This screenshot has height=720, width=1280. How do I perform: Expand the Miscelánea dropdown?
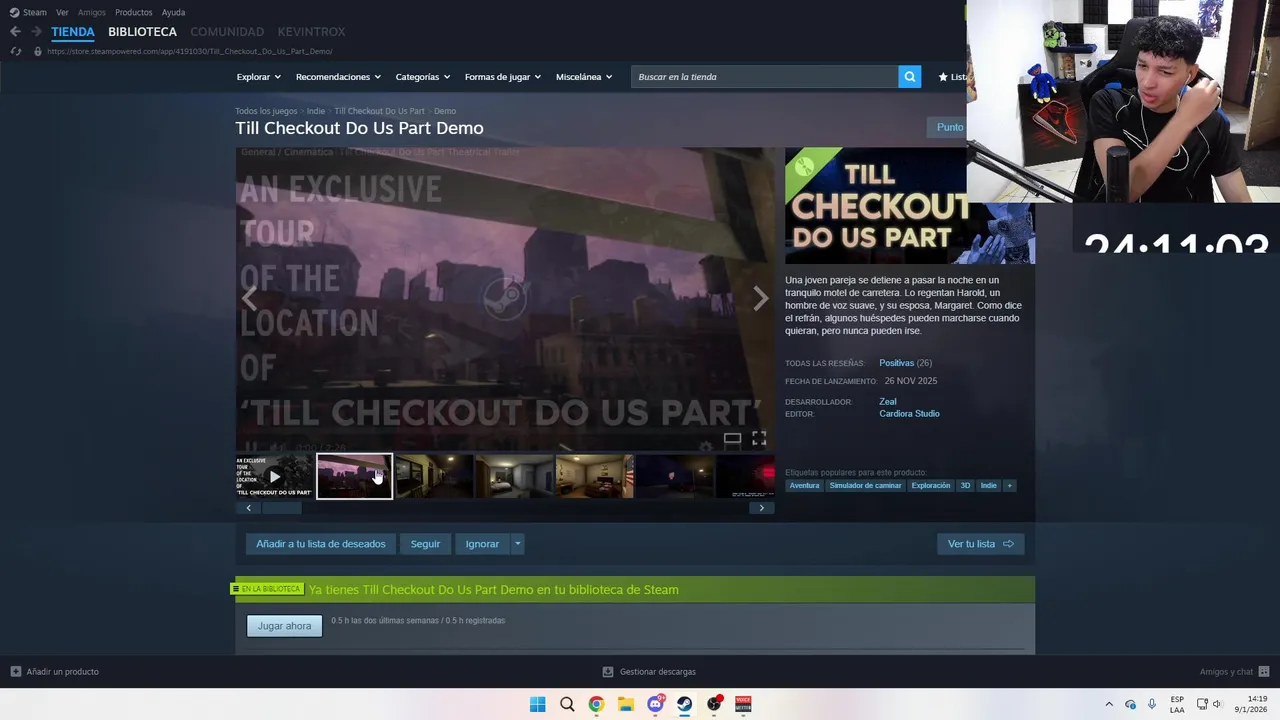click(584, 77)
